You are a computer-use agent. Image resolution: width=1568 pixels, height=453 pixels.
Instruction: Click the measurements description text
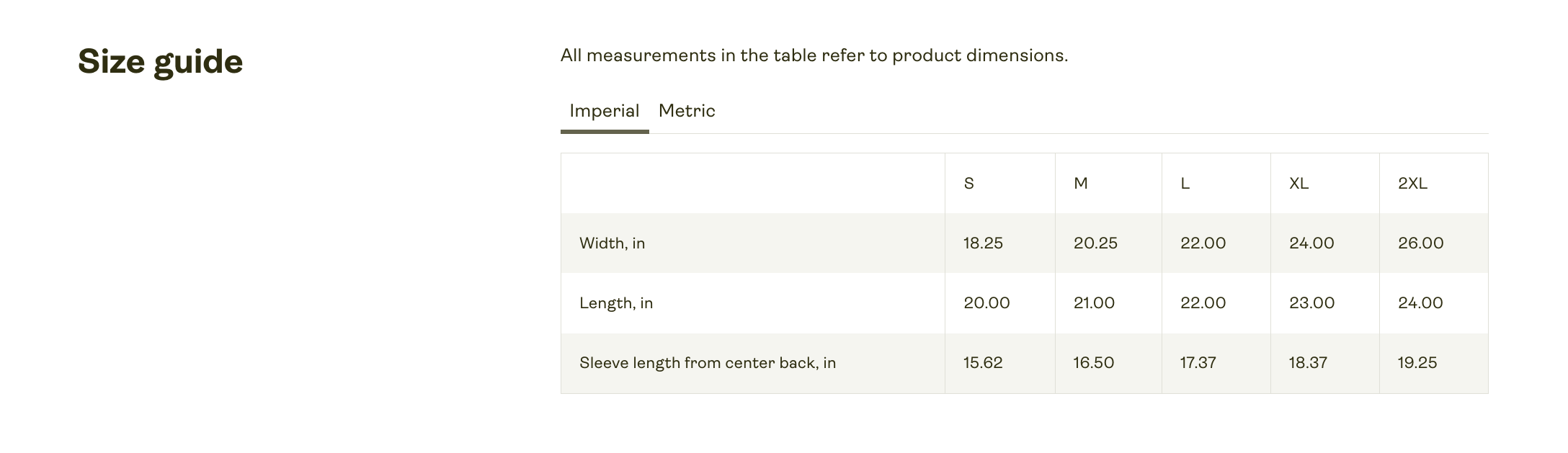tap(814, 55)
